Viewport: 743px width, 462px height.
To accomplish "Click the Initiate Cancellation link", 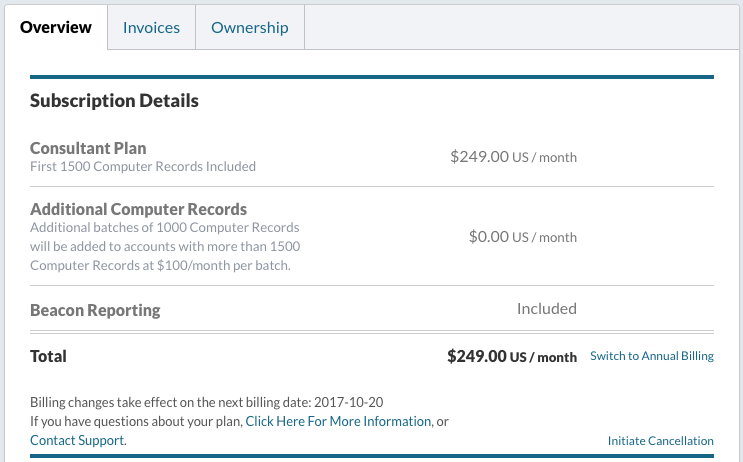I will (x=661, y=441).
